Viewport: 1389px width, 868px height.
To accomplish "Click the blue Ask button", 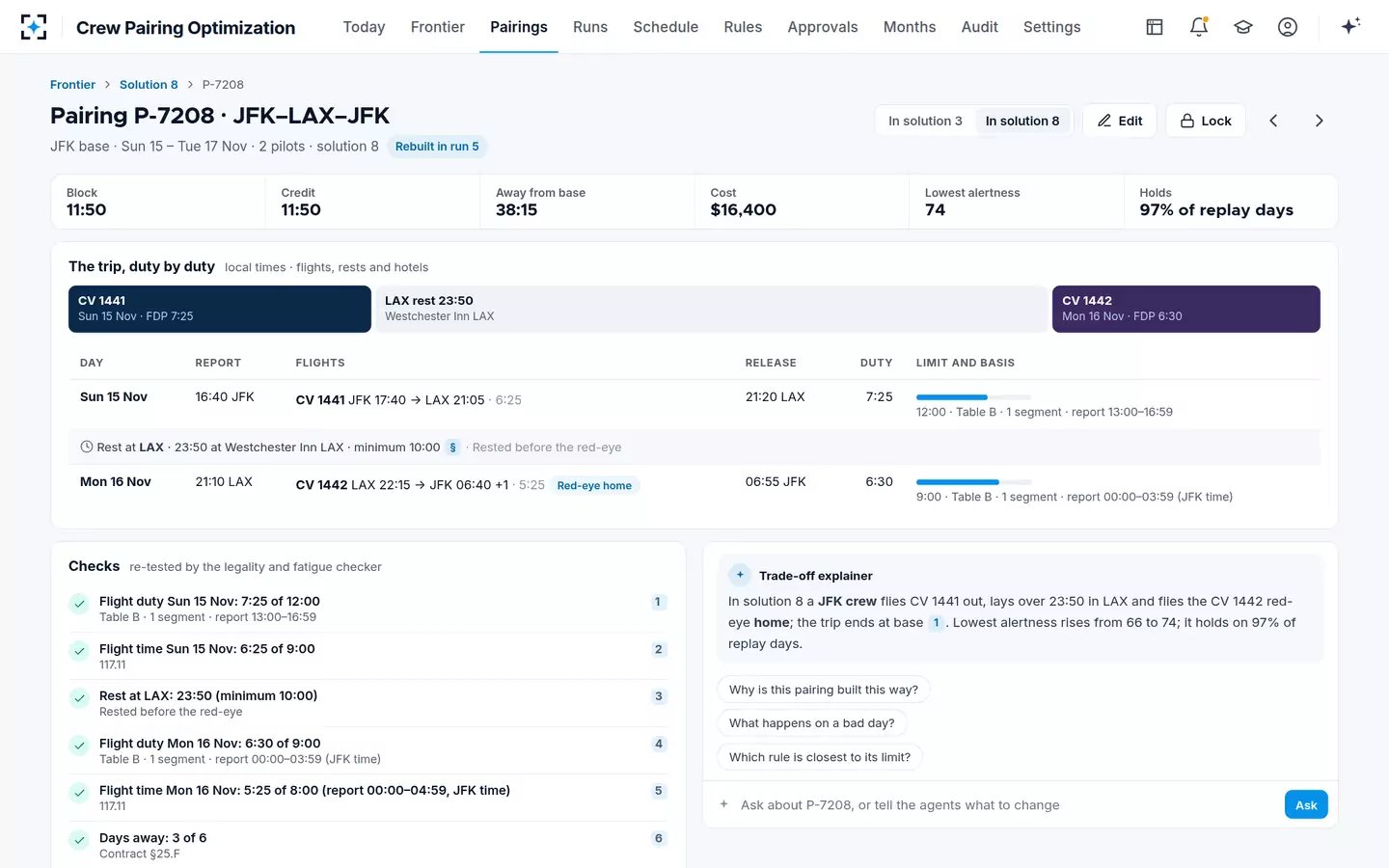I will coord(1306,804).
